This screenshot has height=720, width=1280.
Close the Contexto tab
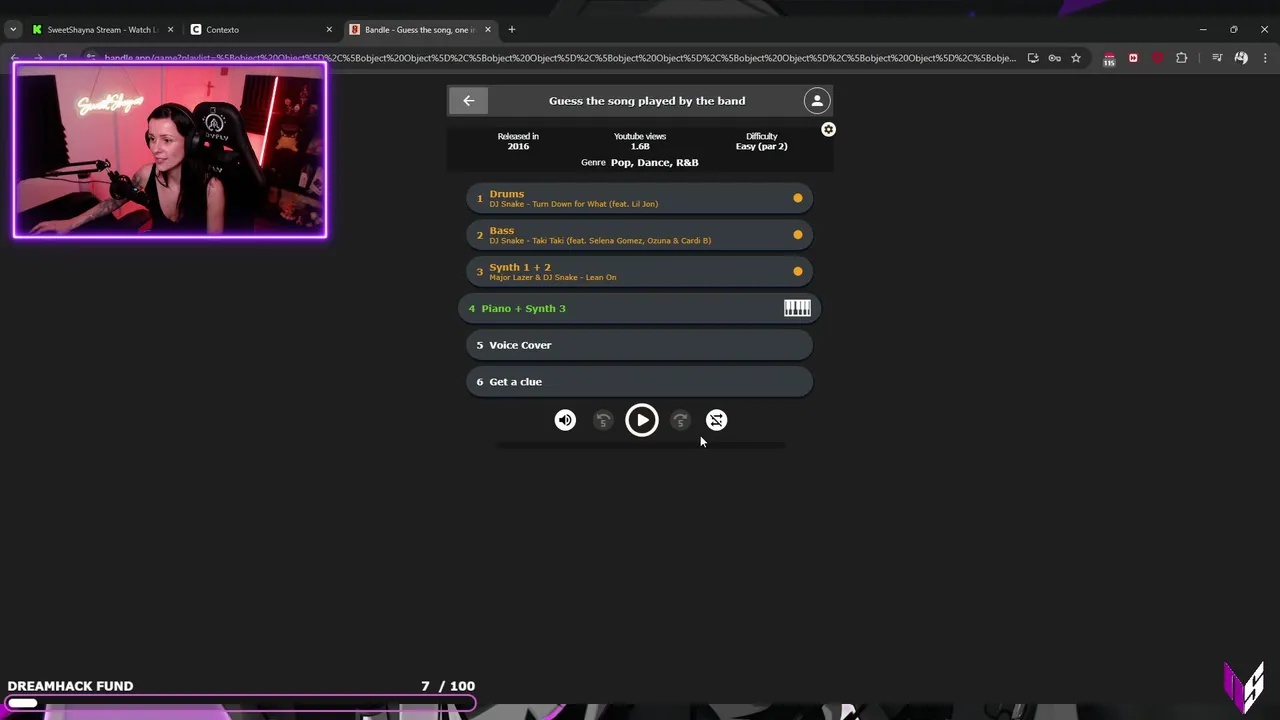coord(329,29)
